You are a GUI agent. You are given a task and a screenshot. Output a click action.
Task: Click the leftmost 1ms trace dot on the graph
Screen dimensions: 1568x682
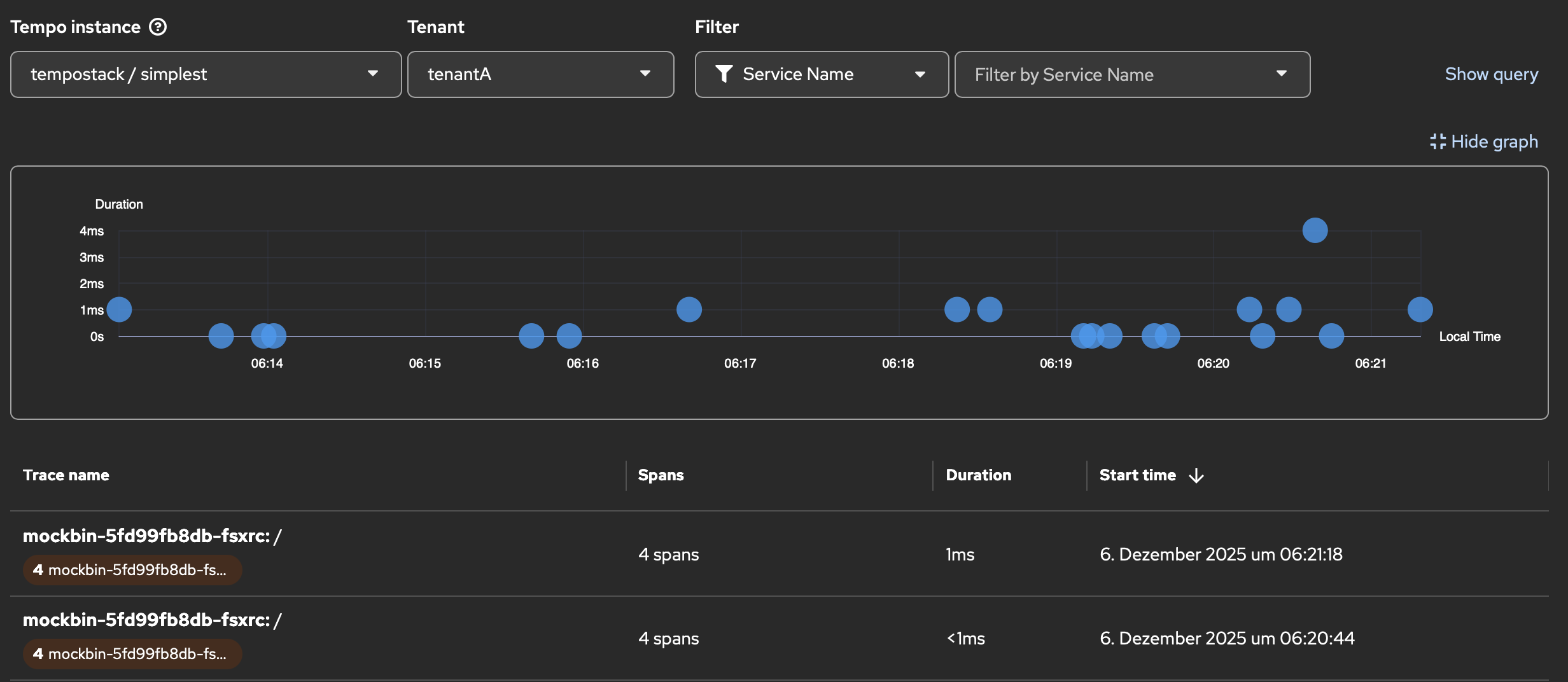coord(118,309)
